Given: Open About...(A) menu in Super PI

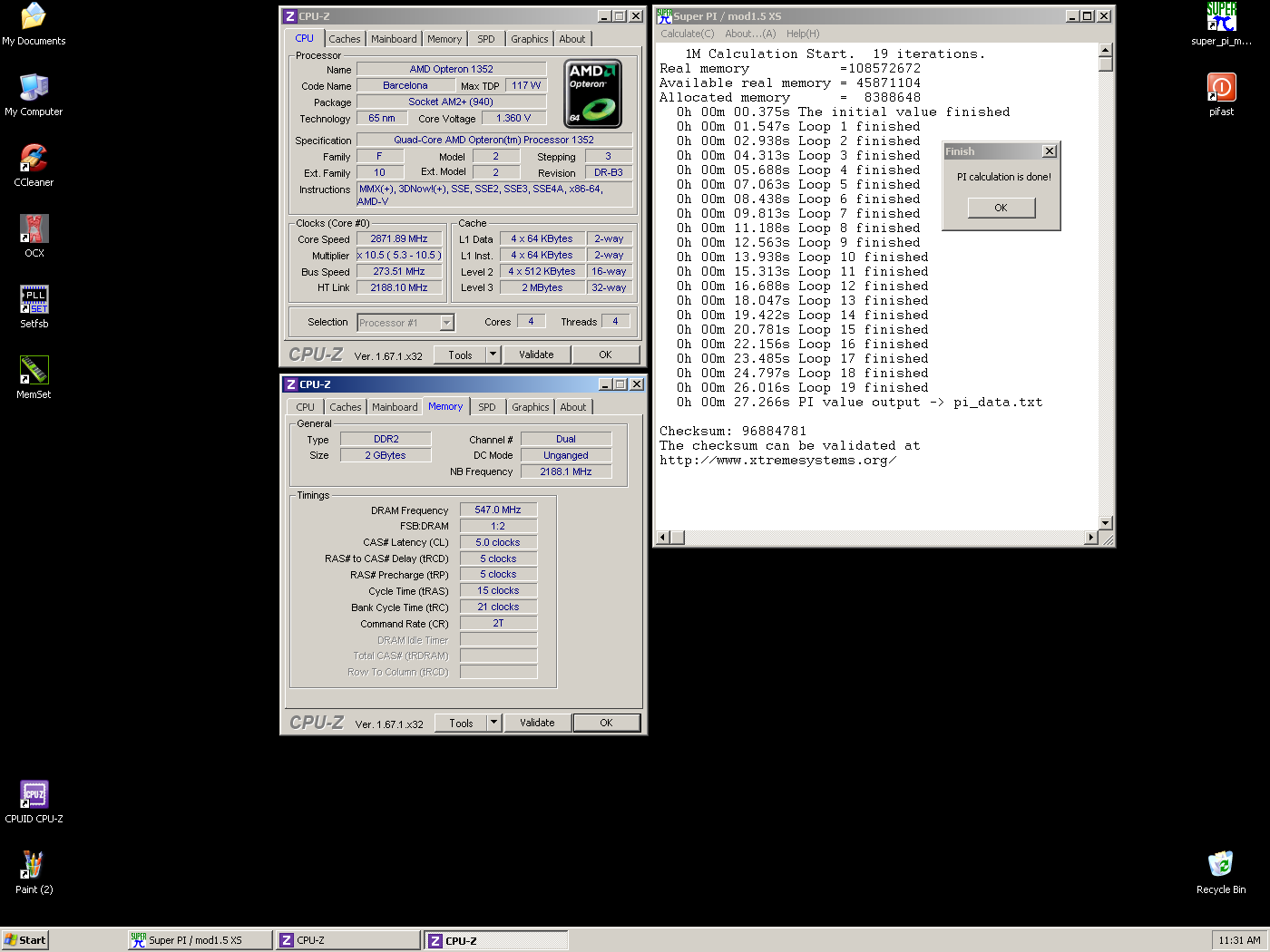Looking at the screenshot, I should (x=750, y=34).
